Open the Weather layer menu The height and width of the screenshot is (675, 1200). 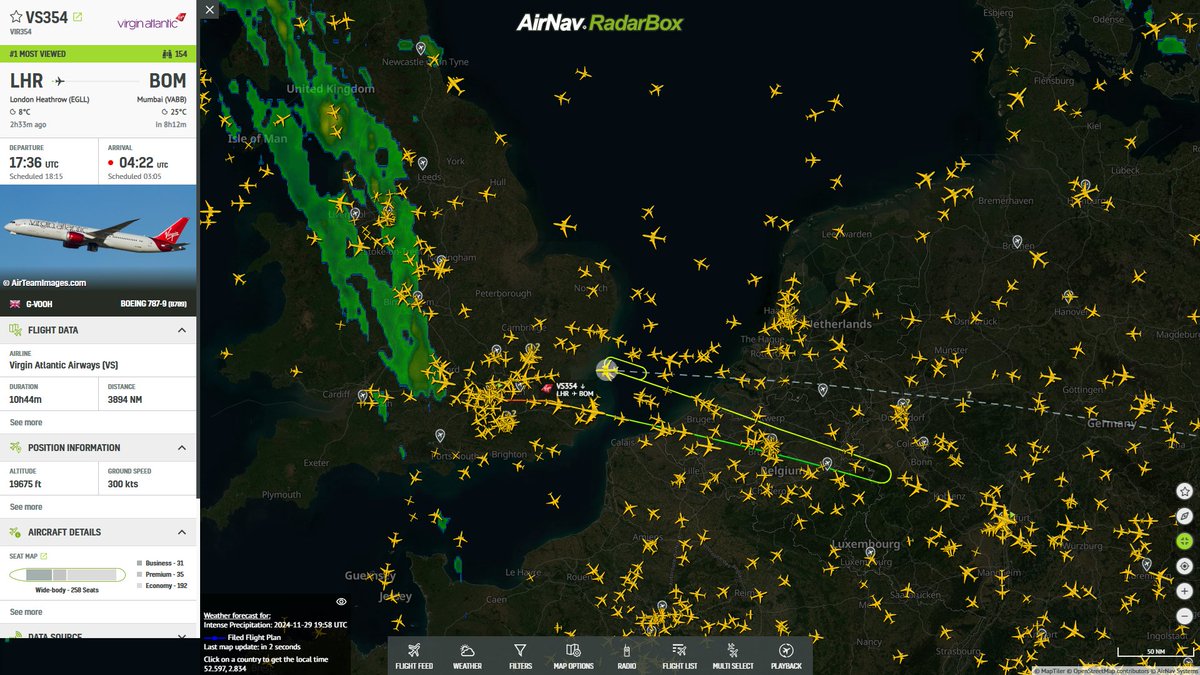click(x=467, y=656)
